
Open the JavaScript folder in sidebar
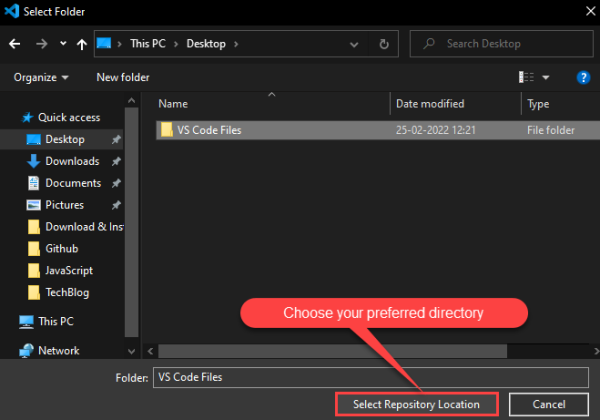point(69,270)
